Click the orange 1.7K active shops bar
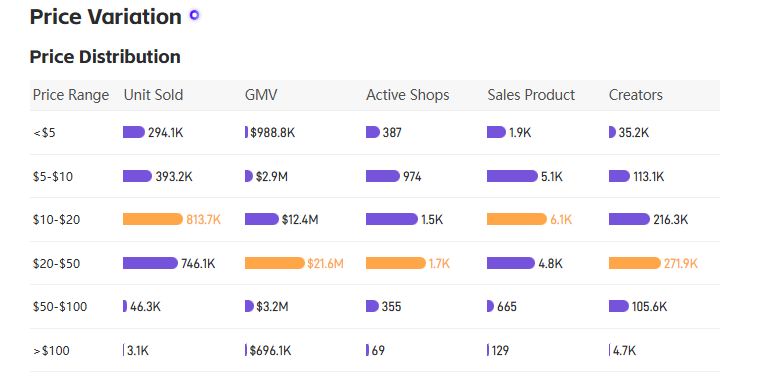This screenshot has height=381, width=757. click(x=396, y=263)
